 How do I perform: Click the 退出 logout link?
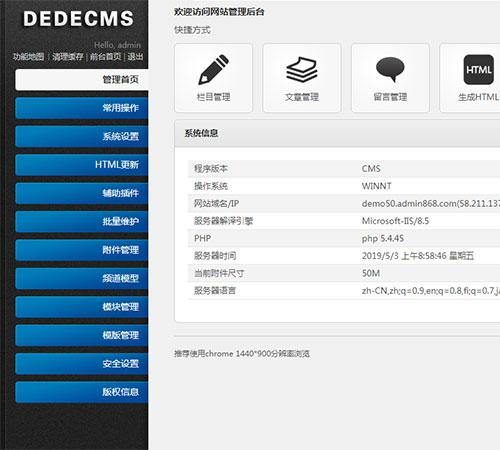(135, 57)
